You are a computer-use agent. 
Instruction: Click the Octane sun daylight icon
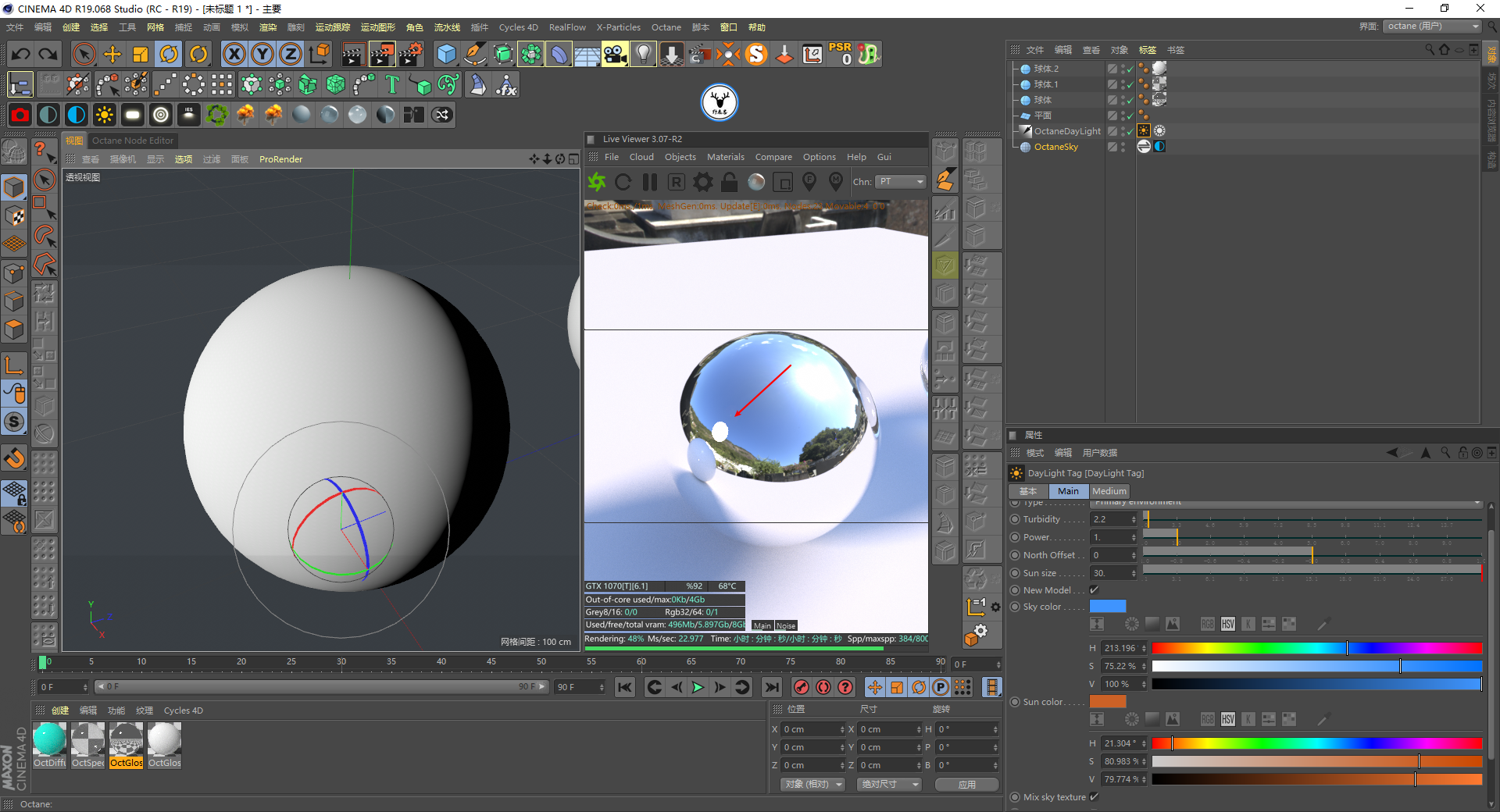(104, 115)
